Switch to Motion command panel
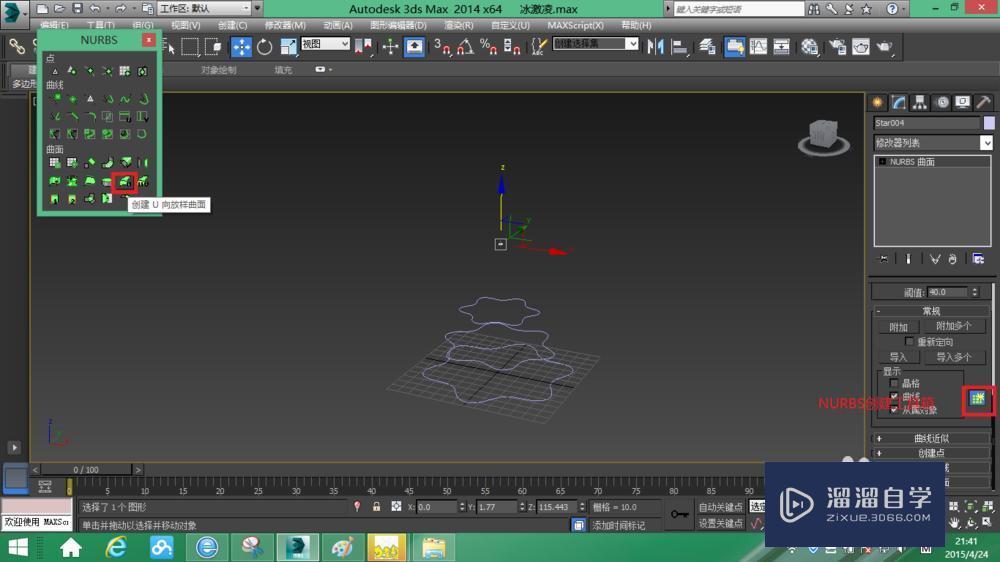The image size is (1000, 562). coord(942,102)
